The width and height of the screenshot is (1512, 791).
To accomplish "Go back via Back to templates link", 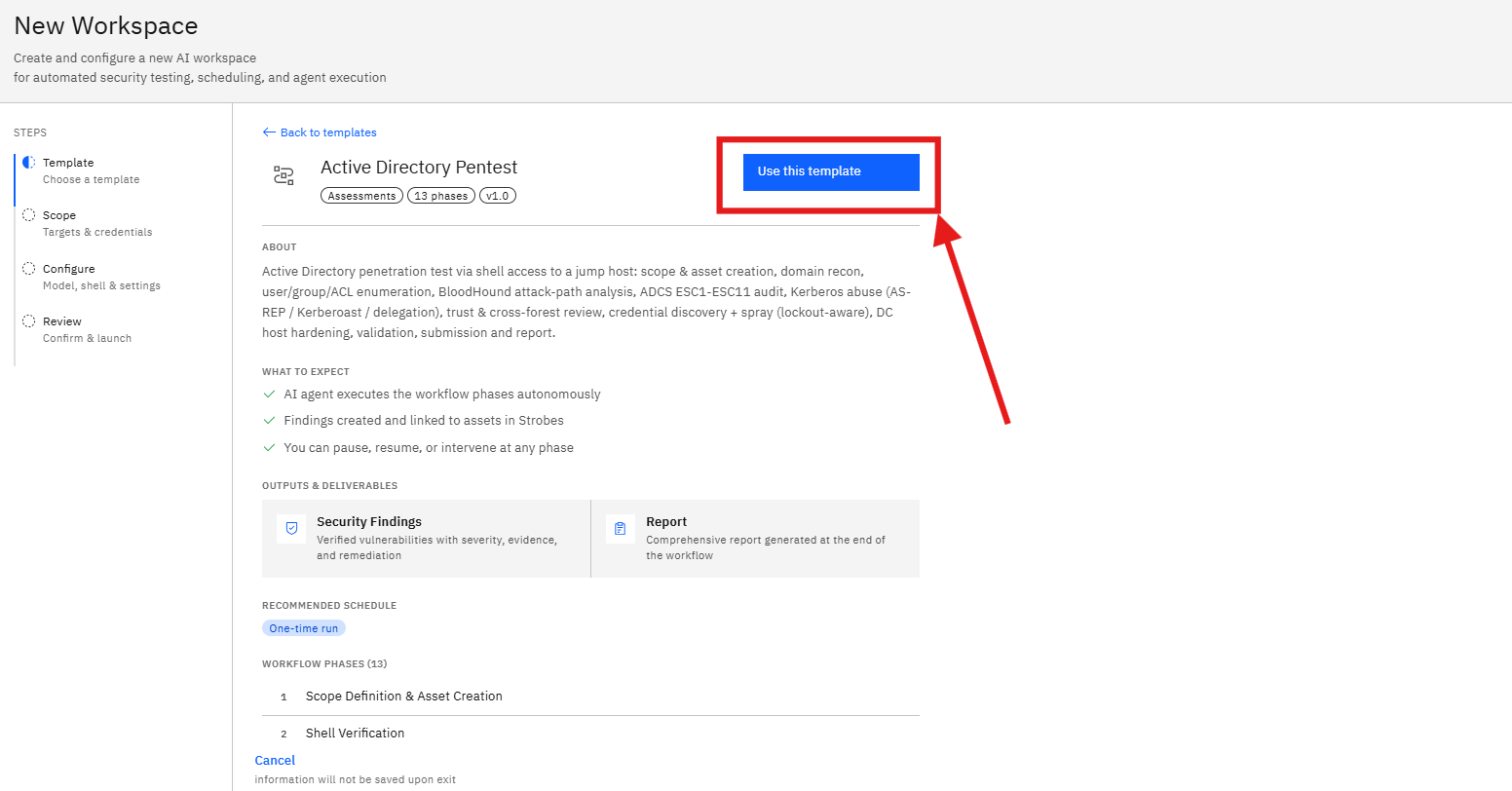I will coord(328,132).
